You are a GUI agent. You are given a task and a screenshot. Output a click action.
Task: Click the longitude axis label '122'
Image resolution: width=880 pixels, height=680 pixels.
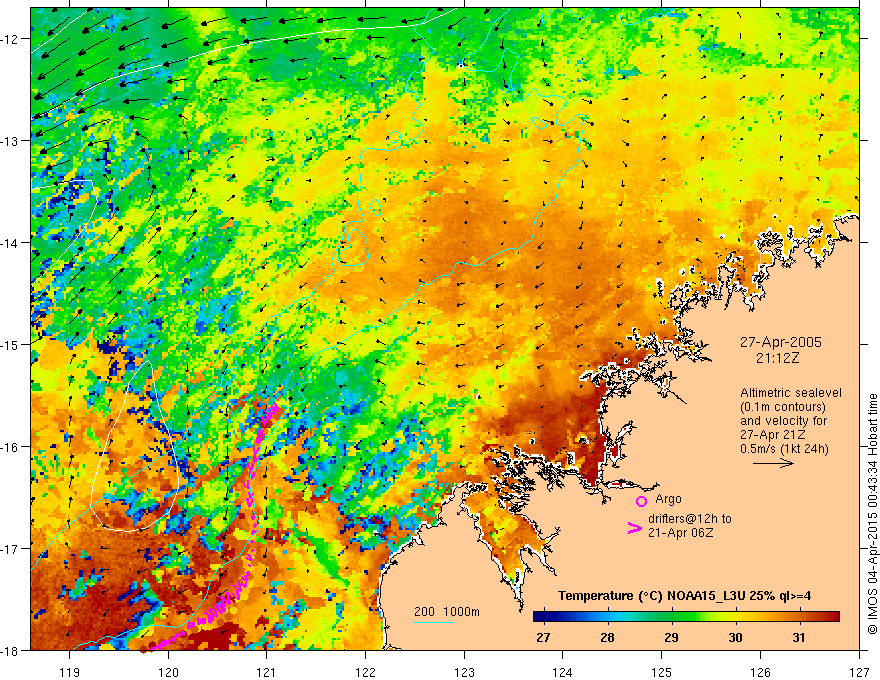click(x=365, y=672)
